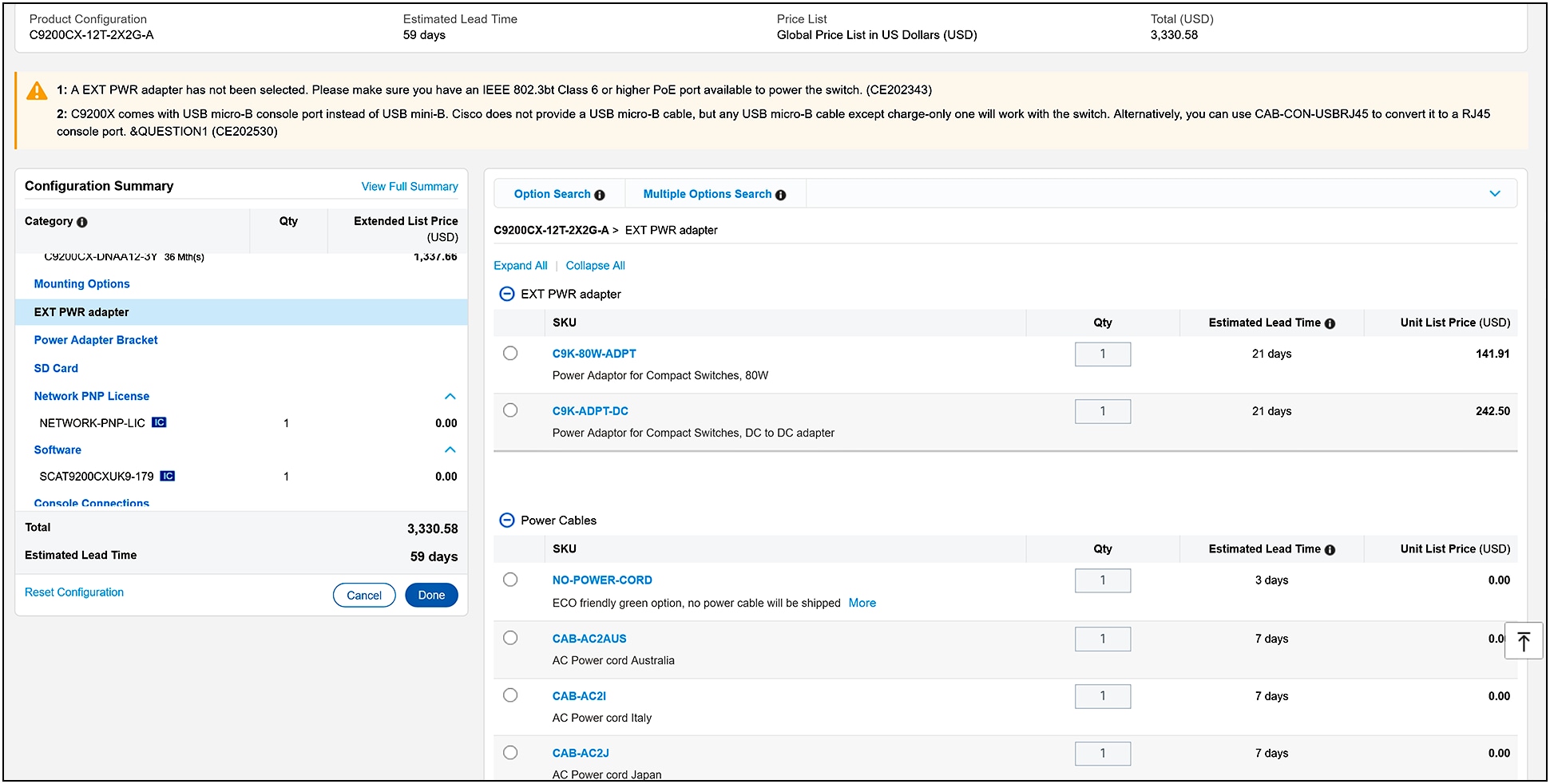The height and width of the screenshot is (784, 1550).
Task: Select the C9K-ADPT-DC radio button
Action: pyautogui.click(x=510, y=410)
